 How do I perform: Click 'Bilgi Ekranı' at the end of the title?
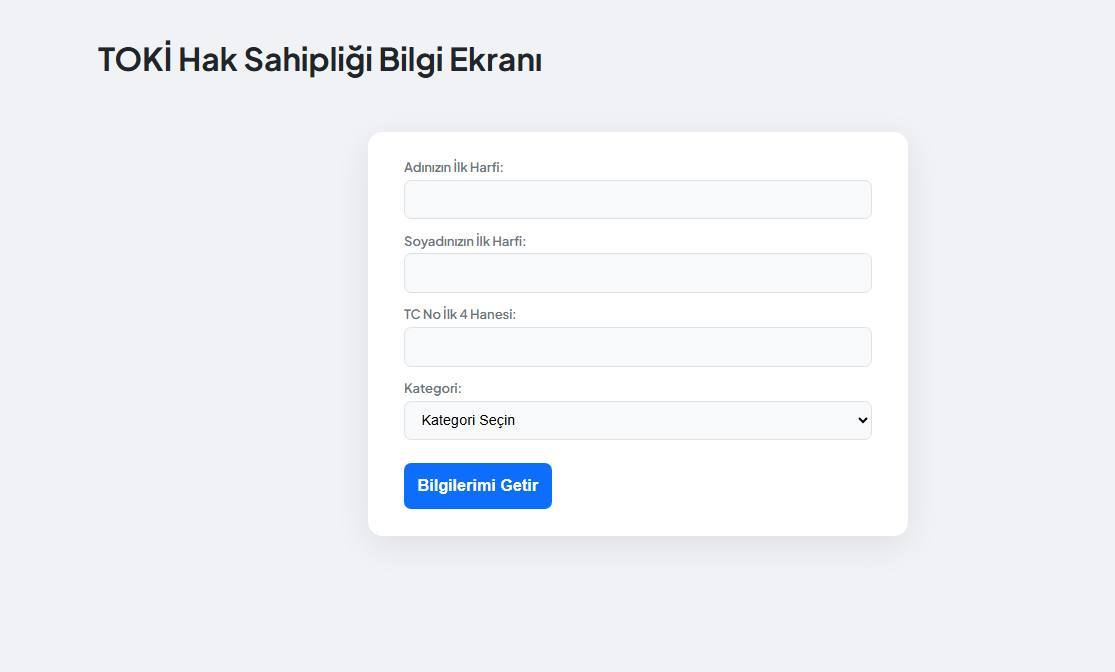(460, 60)
